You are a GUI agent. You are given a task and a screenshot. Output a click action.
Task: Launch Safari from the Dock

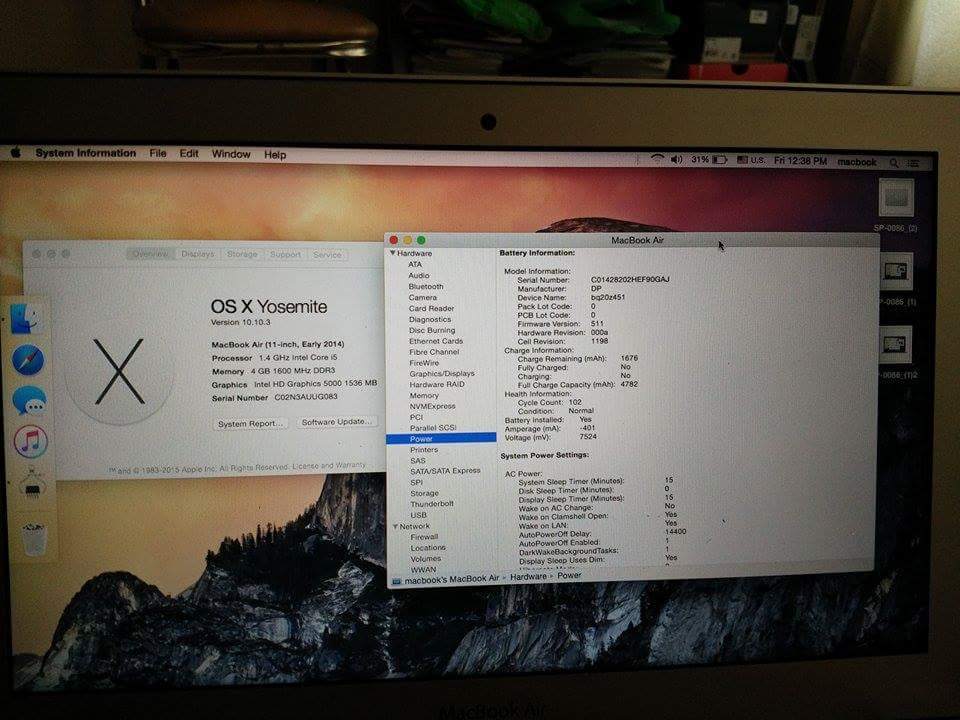(28, 360)
